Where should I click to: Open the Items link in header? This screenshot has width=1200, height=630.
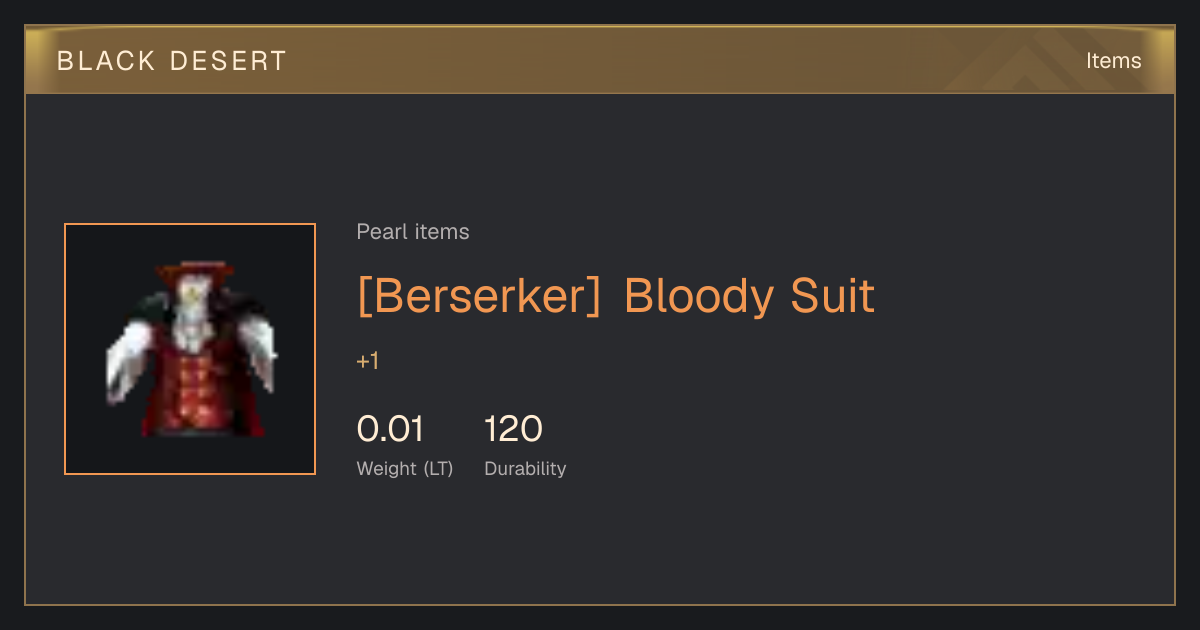click(x=1113, y=61)
